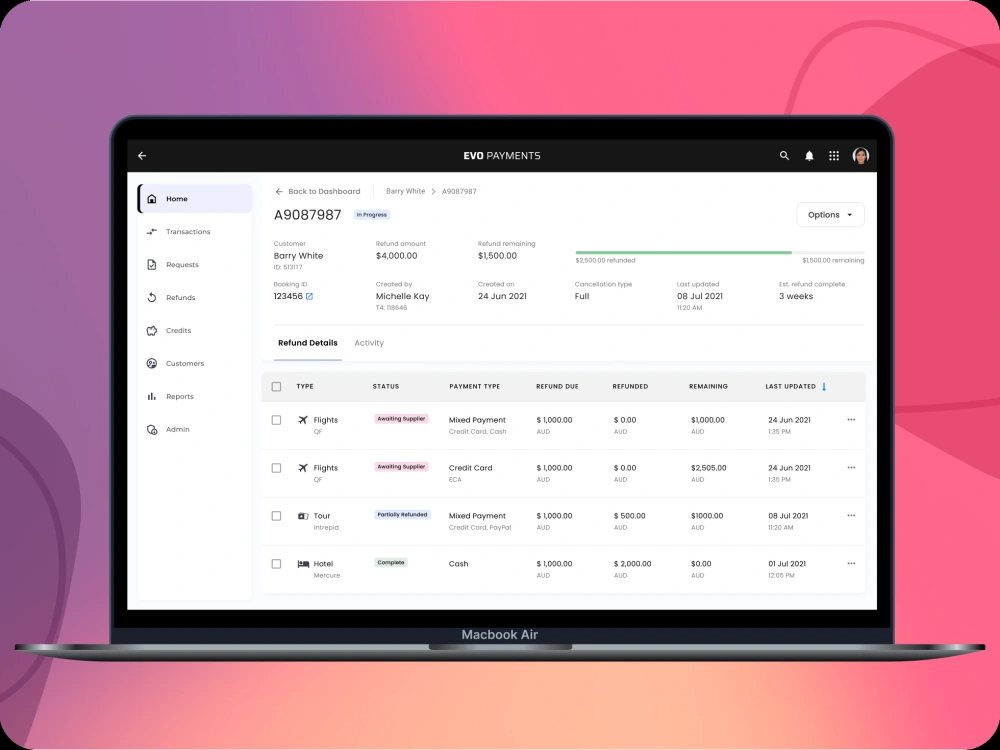This screenshot has height=750, width=1000.
Task: Click the back arrow in the top bar
Action: point(142,156)
